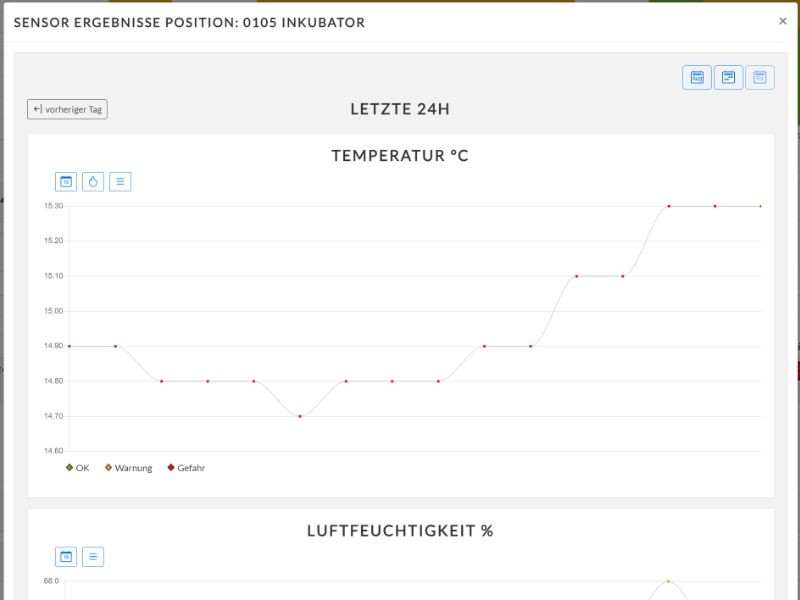Screen dimensions: 800x600
Task: Select the peak 15.30 temperature data point
Action: pos(668,206)
